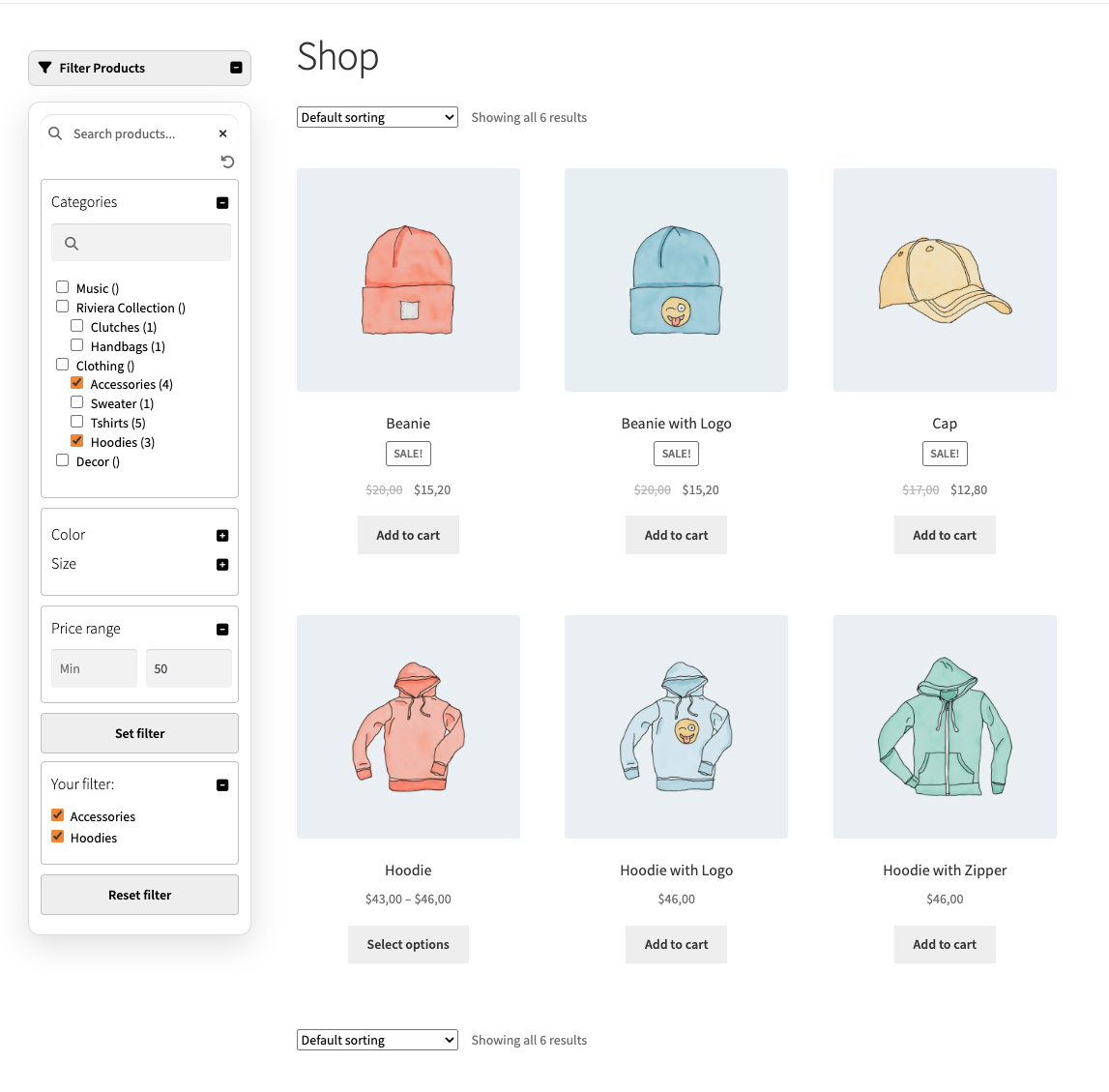Click the magnifier icon in category search
1109x1092 pixels.
tap(72, 244)
